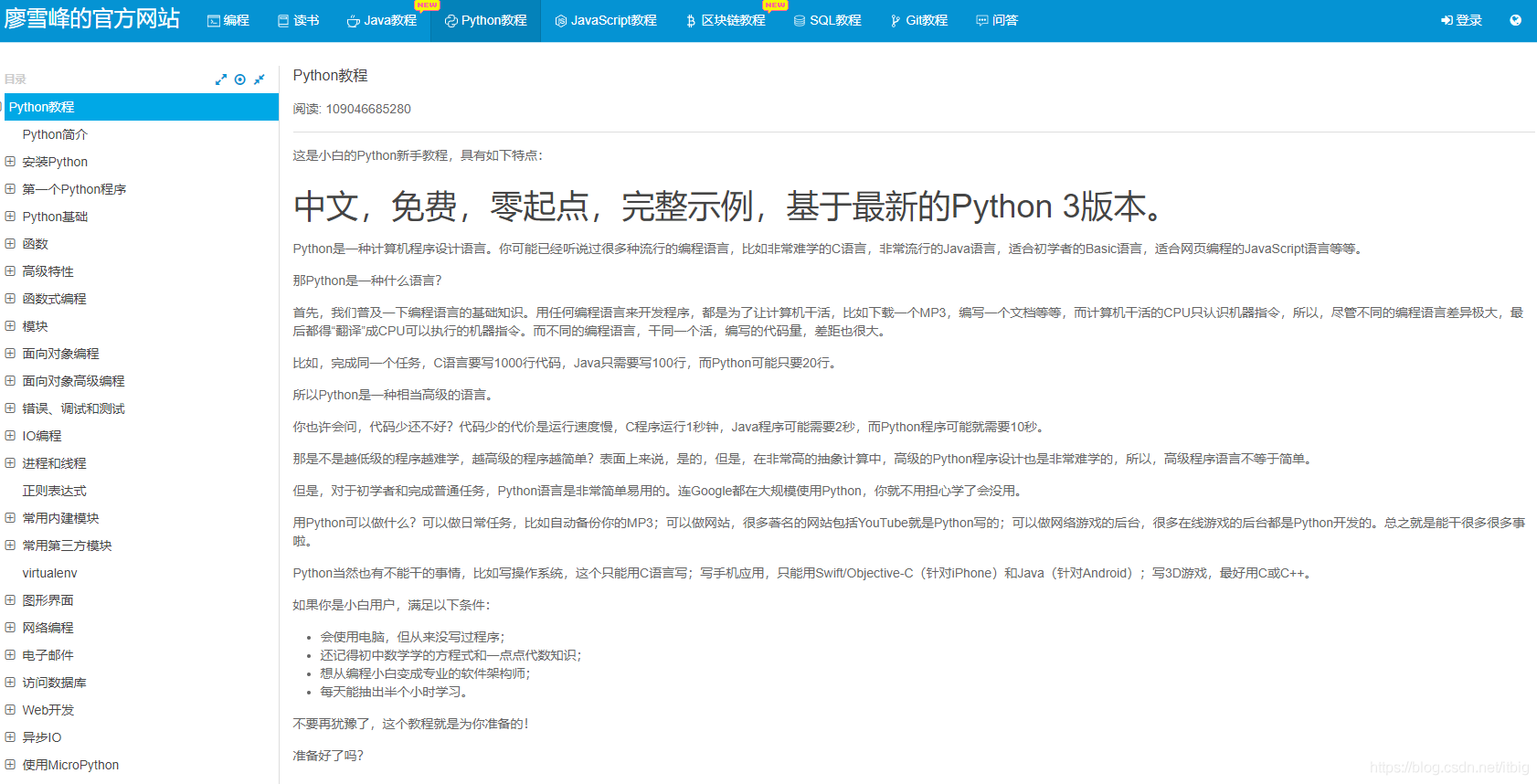Click the Python教程 page title
1537x784 pixels.
coord(330,75)
